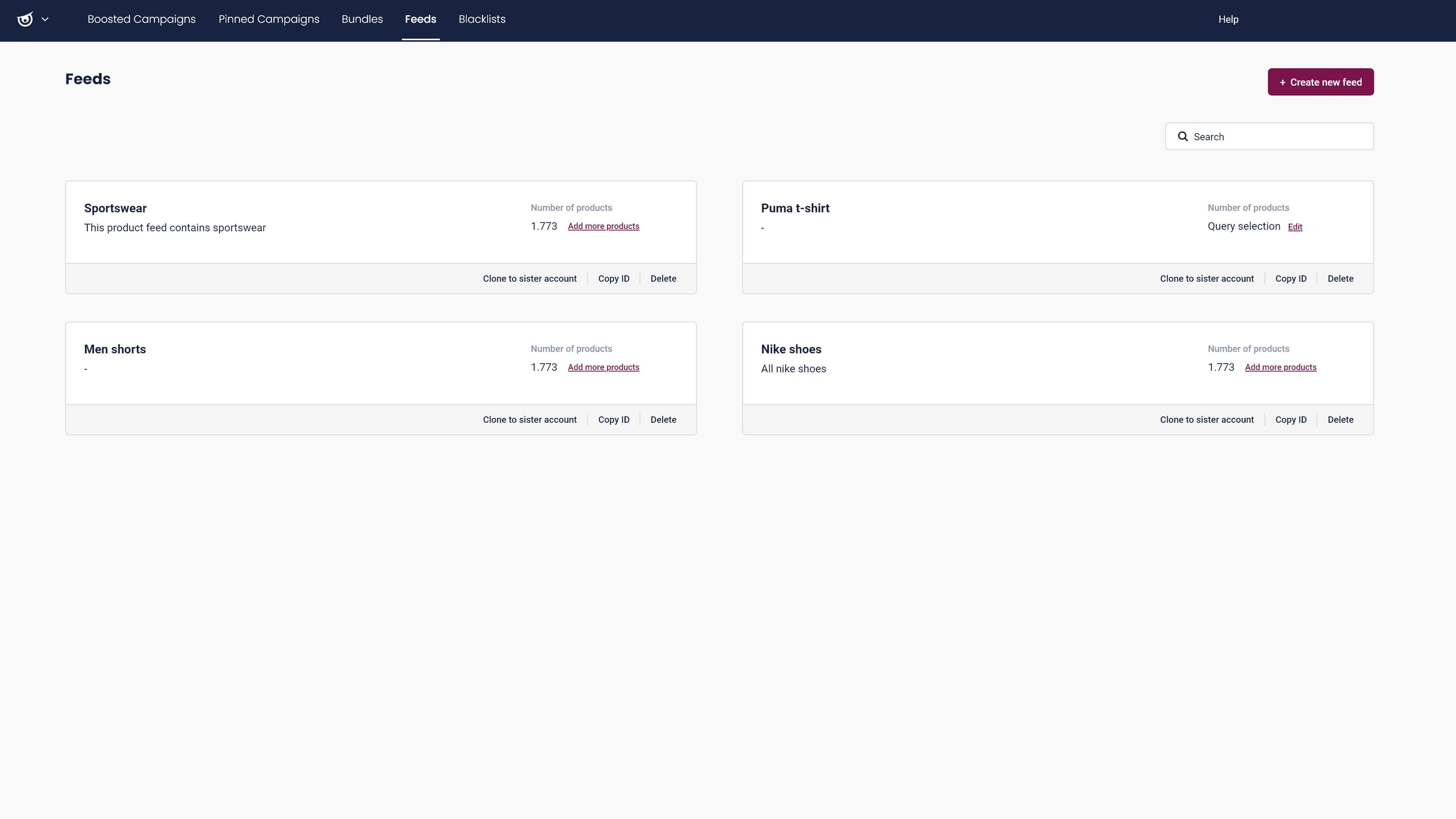Click inside the Search input field
Image resolution: width=1456 pixels, height=819 pixels.
[1269, 136]
